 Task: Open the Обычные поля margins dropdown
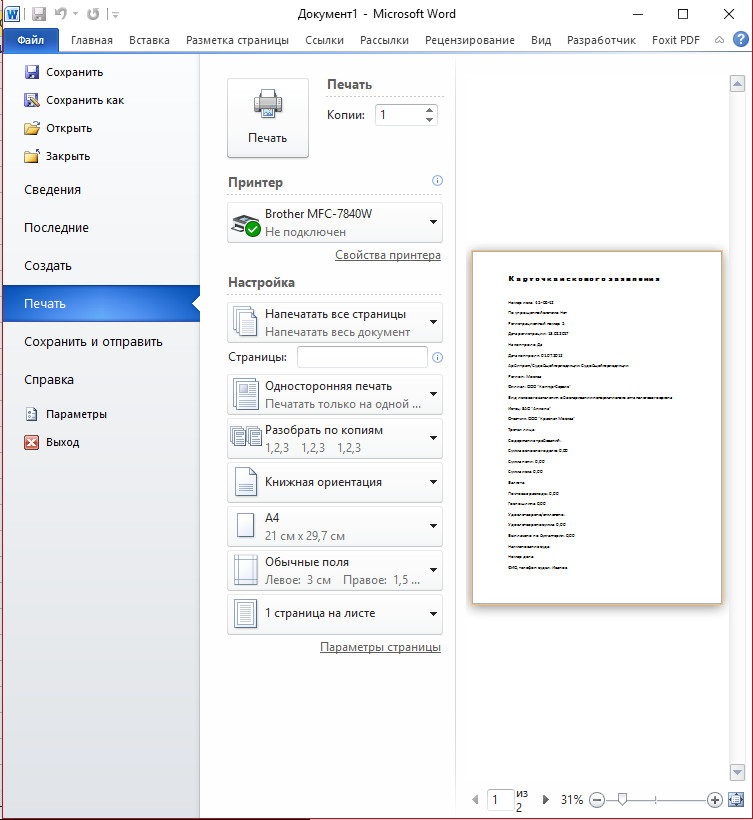click(335, 571)
